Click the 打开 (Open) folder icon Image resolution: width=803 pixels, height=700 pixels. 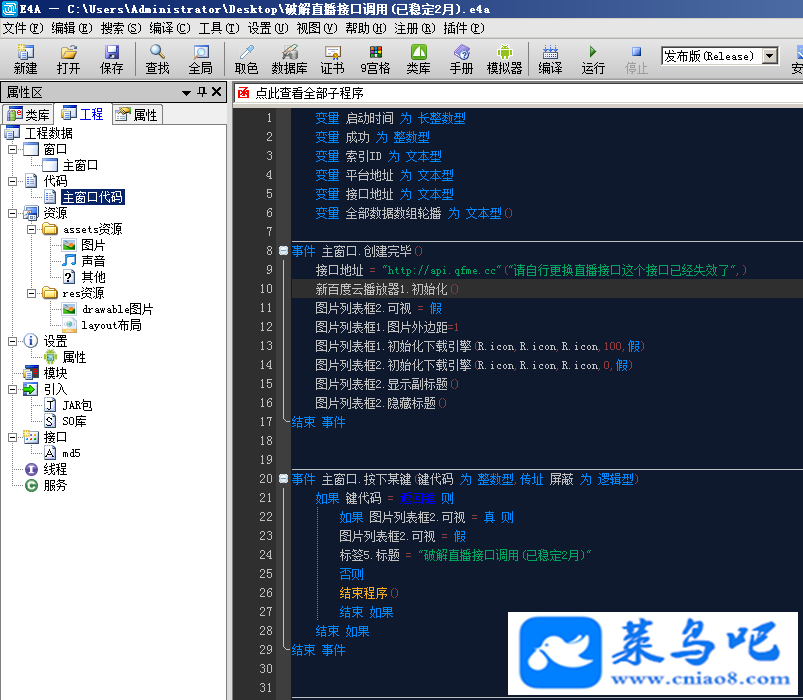click(68, 59)
